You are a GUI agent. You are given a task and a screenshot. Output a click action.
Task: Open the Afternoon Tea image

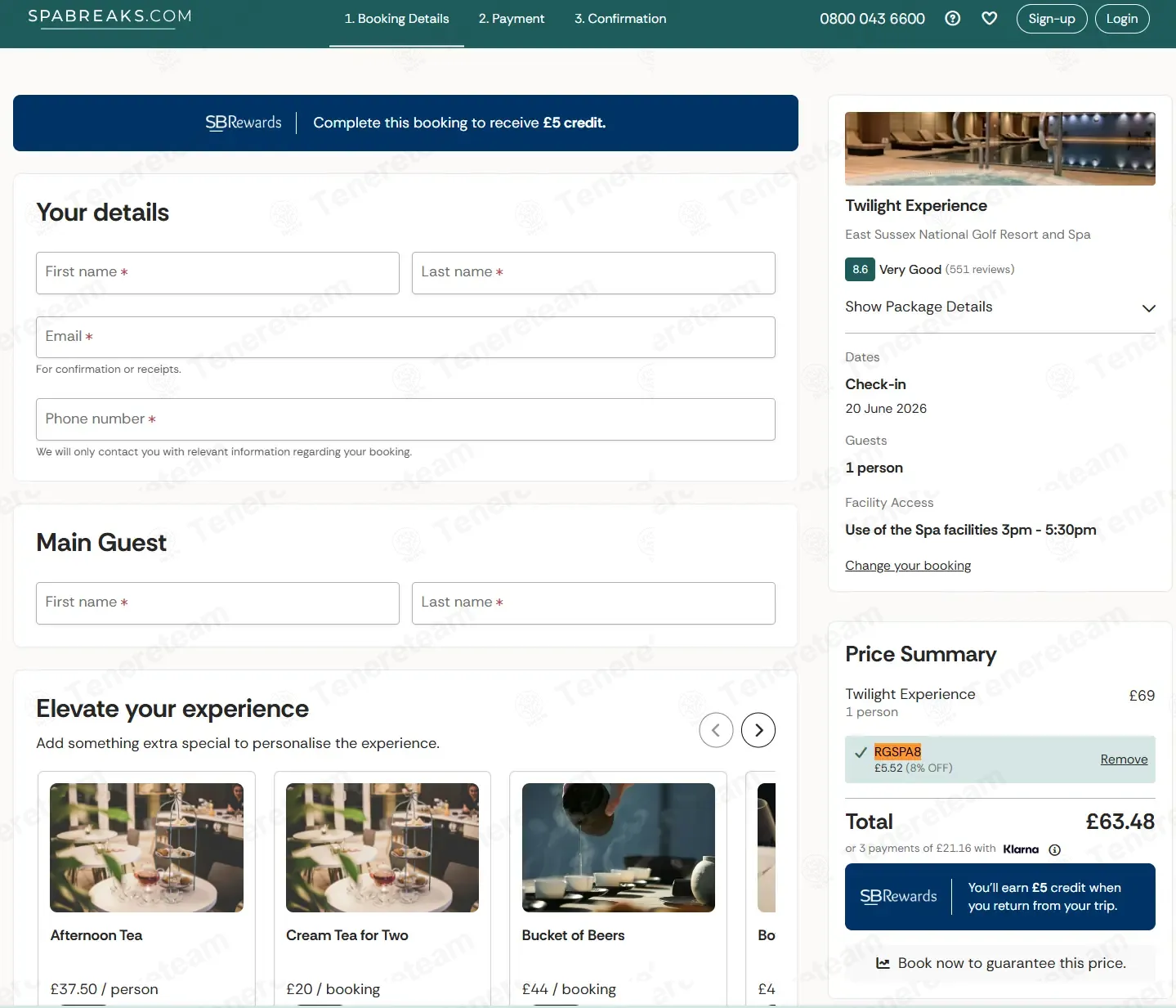coord(147,848)
